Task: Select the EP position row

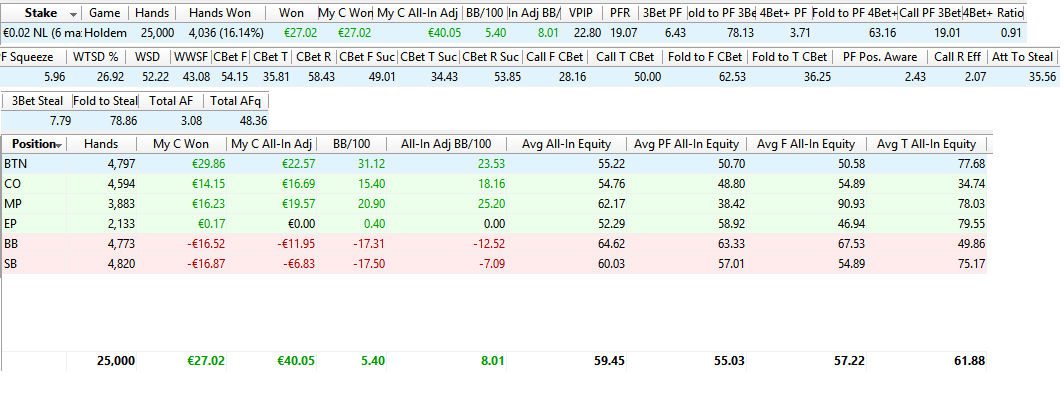Action: (494, 223)
